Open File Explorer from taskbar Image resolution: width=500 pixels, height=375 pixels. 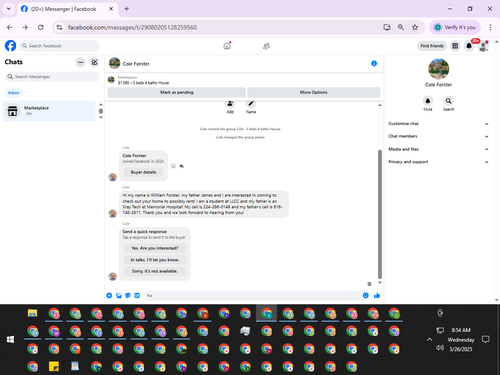click(32, 313)
